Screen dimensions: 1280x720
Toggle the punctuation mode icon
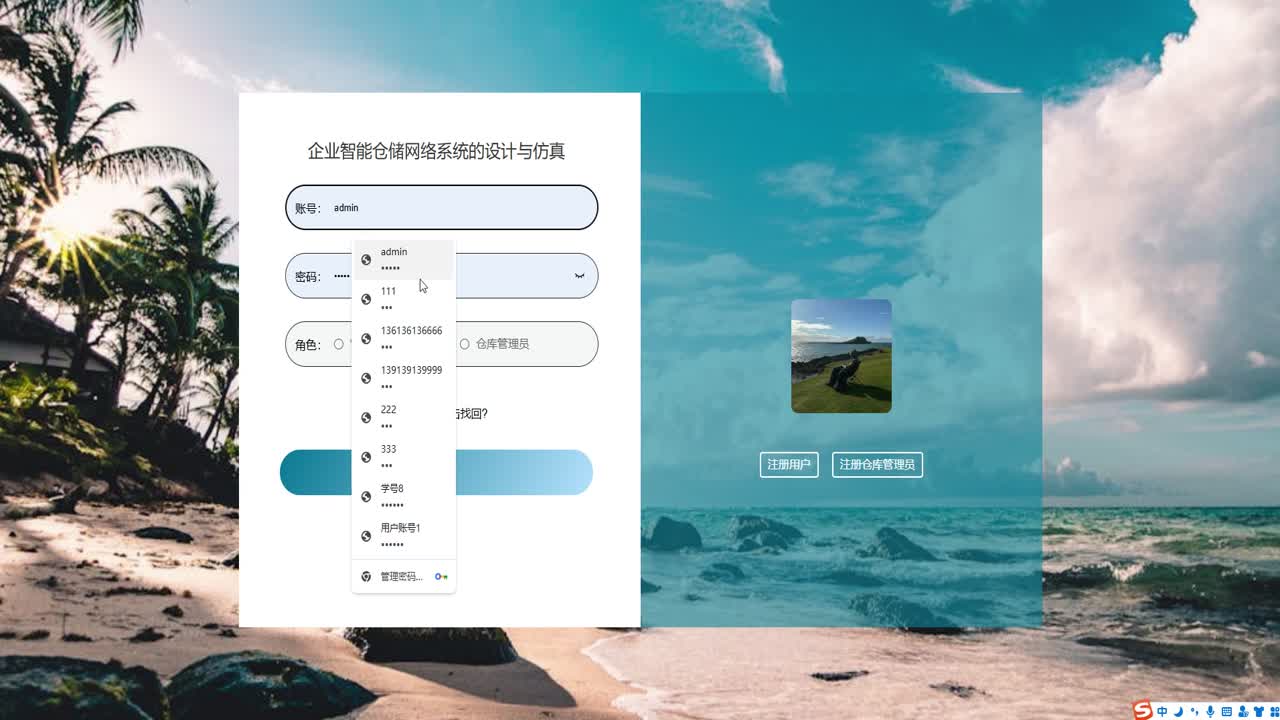(x=1194, y=712)
